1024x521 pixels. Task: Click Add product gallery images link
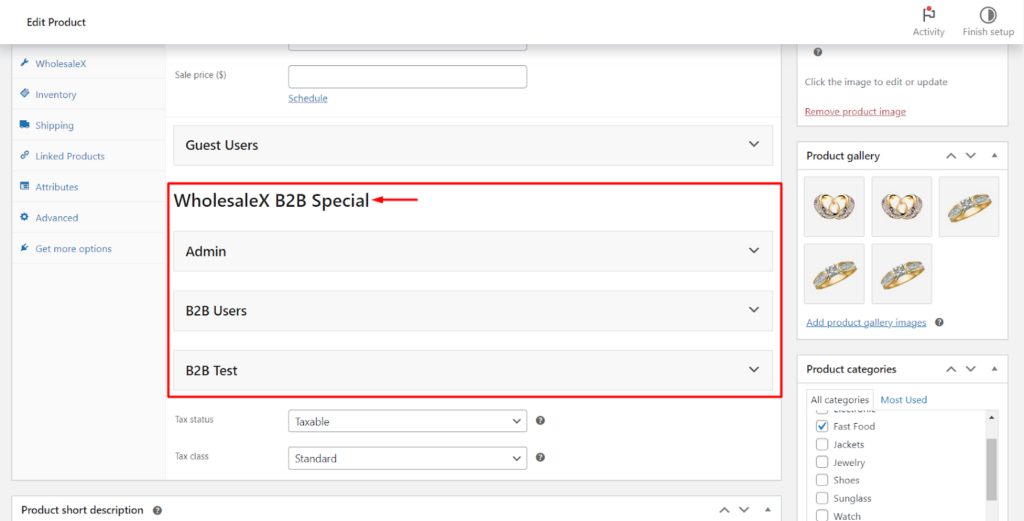[866, 322]
